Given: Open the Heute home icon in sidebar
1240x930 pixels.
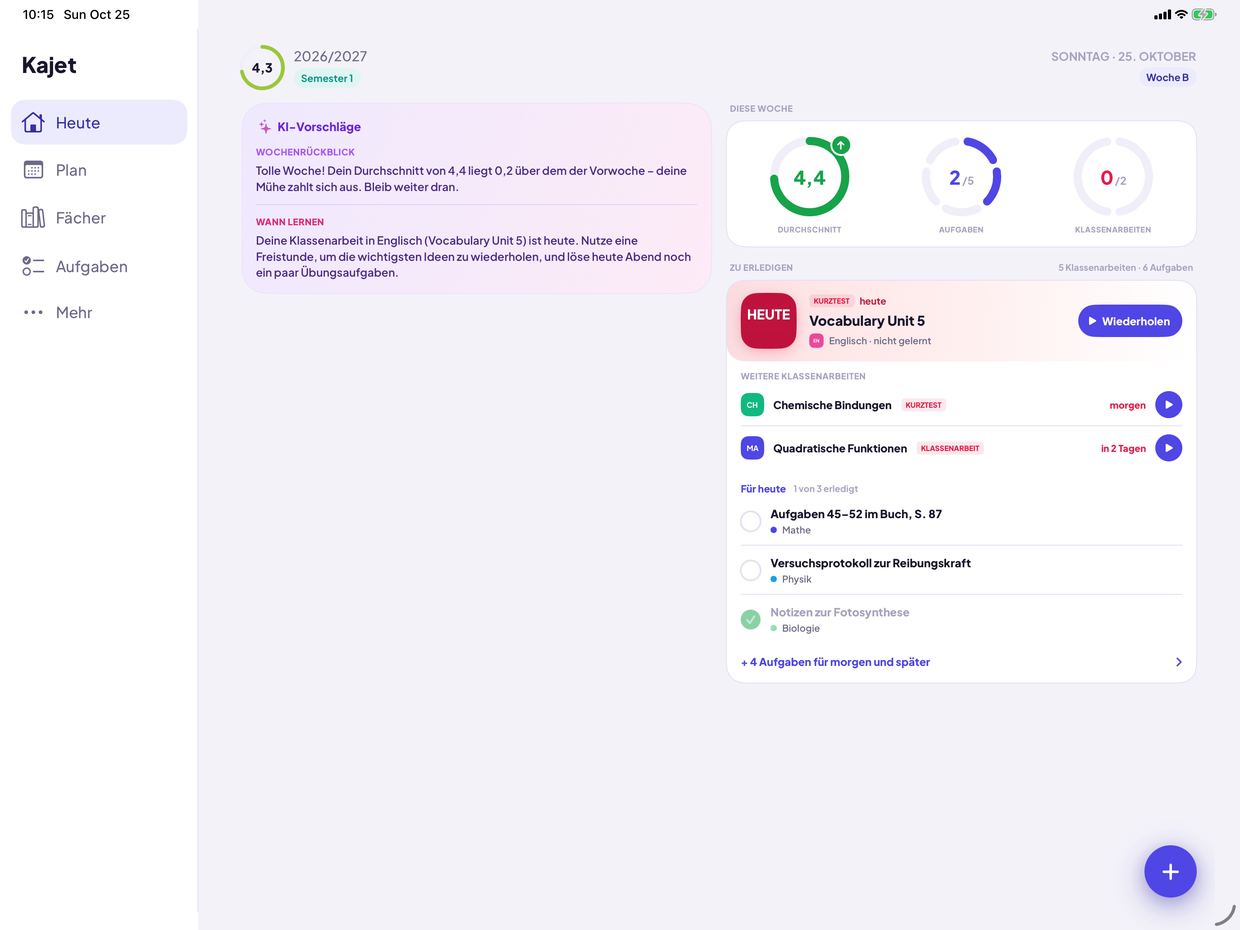Looking at the screenshot, I should (33, 122).
